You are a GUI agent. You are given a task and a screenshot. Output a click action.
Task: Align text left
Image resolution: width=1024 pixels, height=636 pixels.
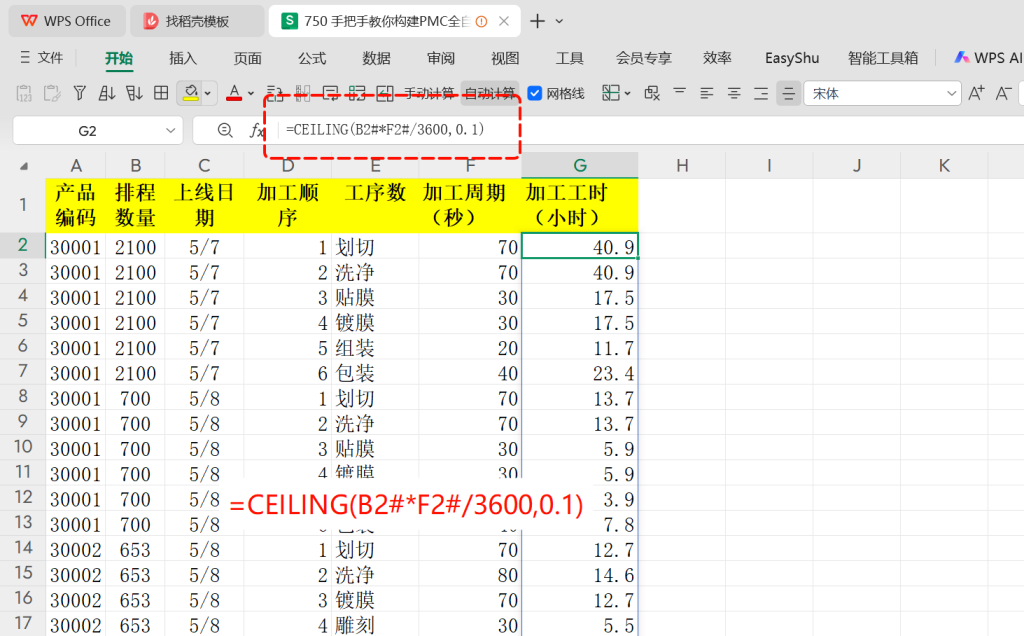[707, 93]
